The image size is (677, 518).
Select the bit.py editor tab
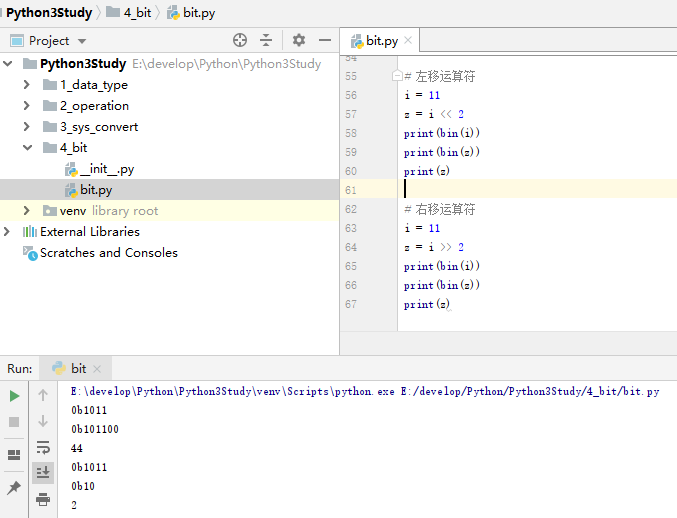click(381, 41)
